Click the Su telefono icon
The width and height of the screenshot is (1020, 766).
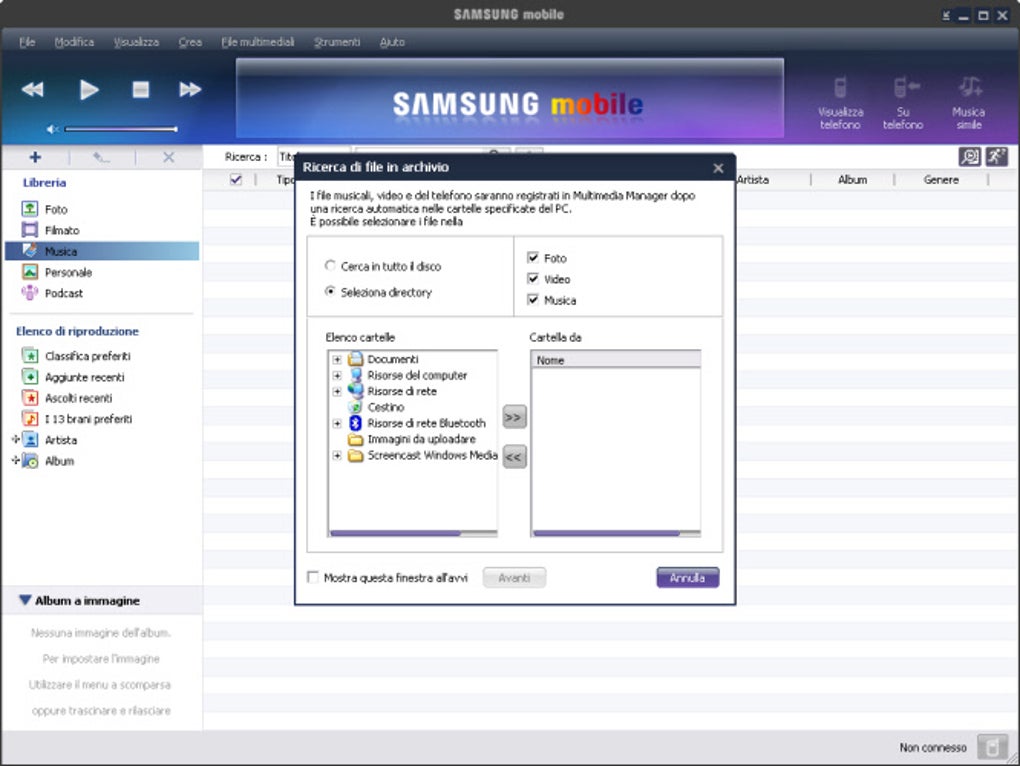tap(903, 103)
